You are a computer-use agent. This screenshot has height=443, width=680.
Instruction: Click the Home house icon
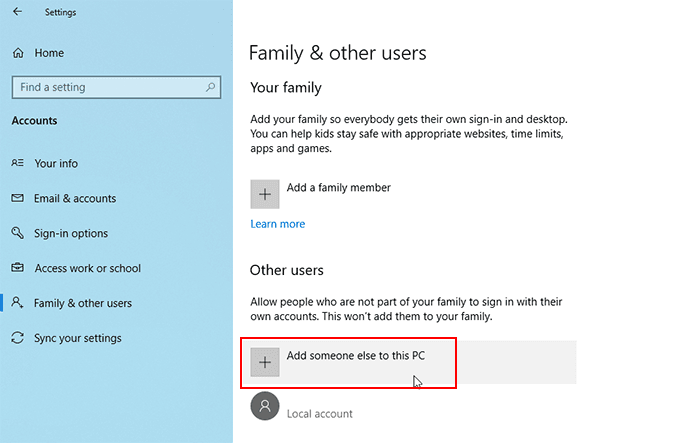coord(17,52)
